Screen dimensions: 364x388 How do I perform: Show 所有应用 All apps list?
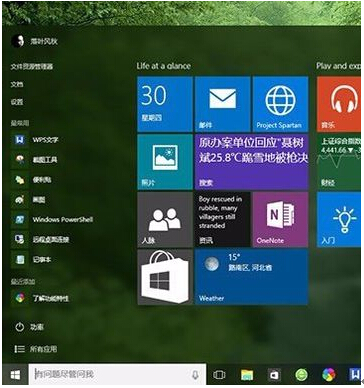point(36,349)
